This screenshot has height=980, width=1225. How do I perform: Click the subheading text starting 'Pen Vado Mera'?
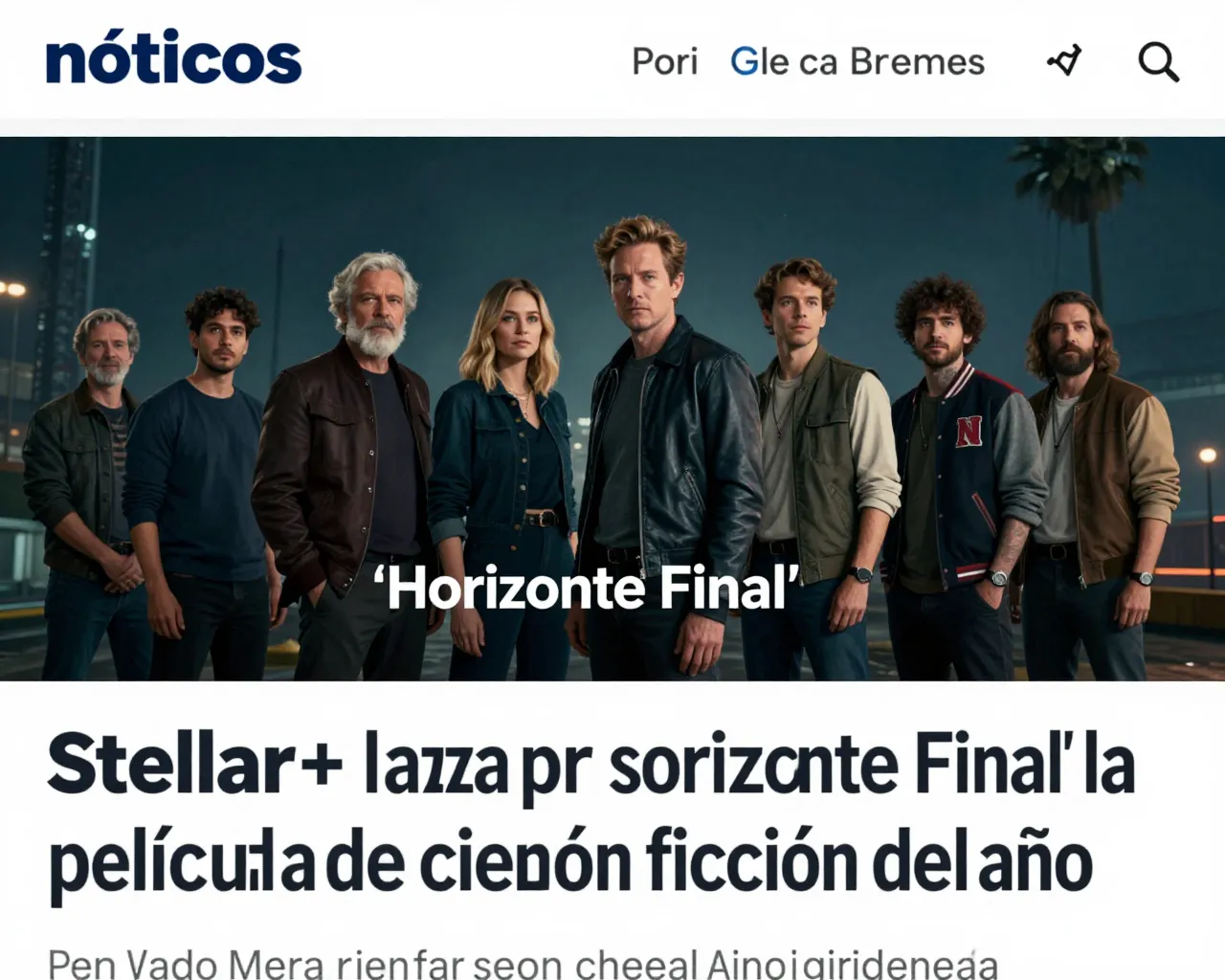(x=523, y=963)
